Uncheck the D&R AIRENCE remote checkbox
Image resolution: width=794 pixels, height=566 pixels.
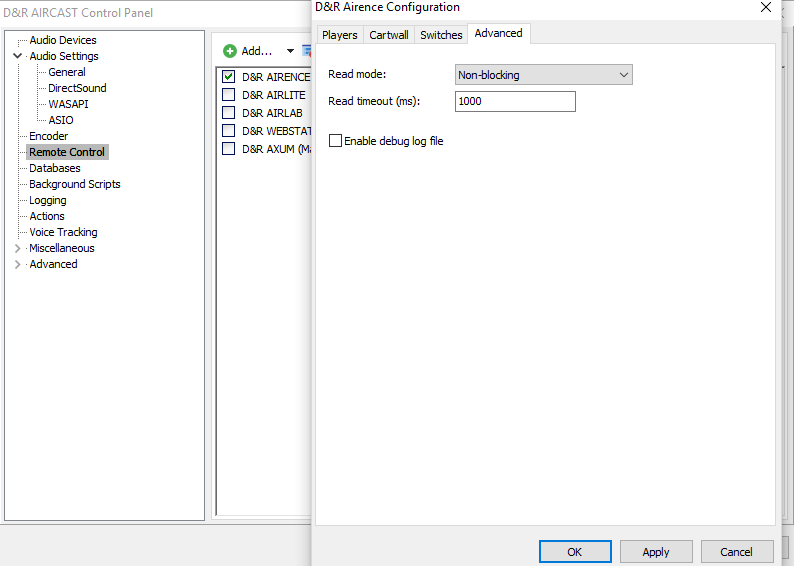229,77
